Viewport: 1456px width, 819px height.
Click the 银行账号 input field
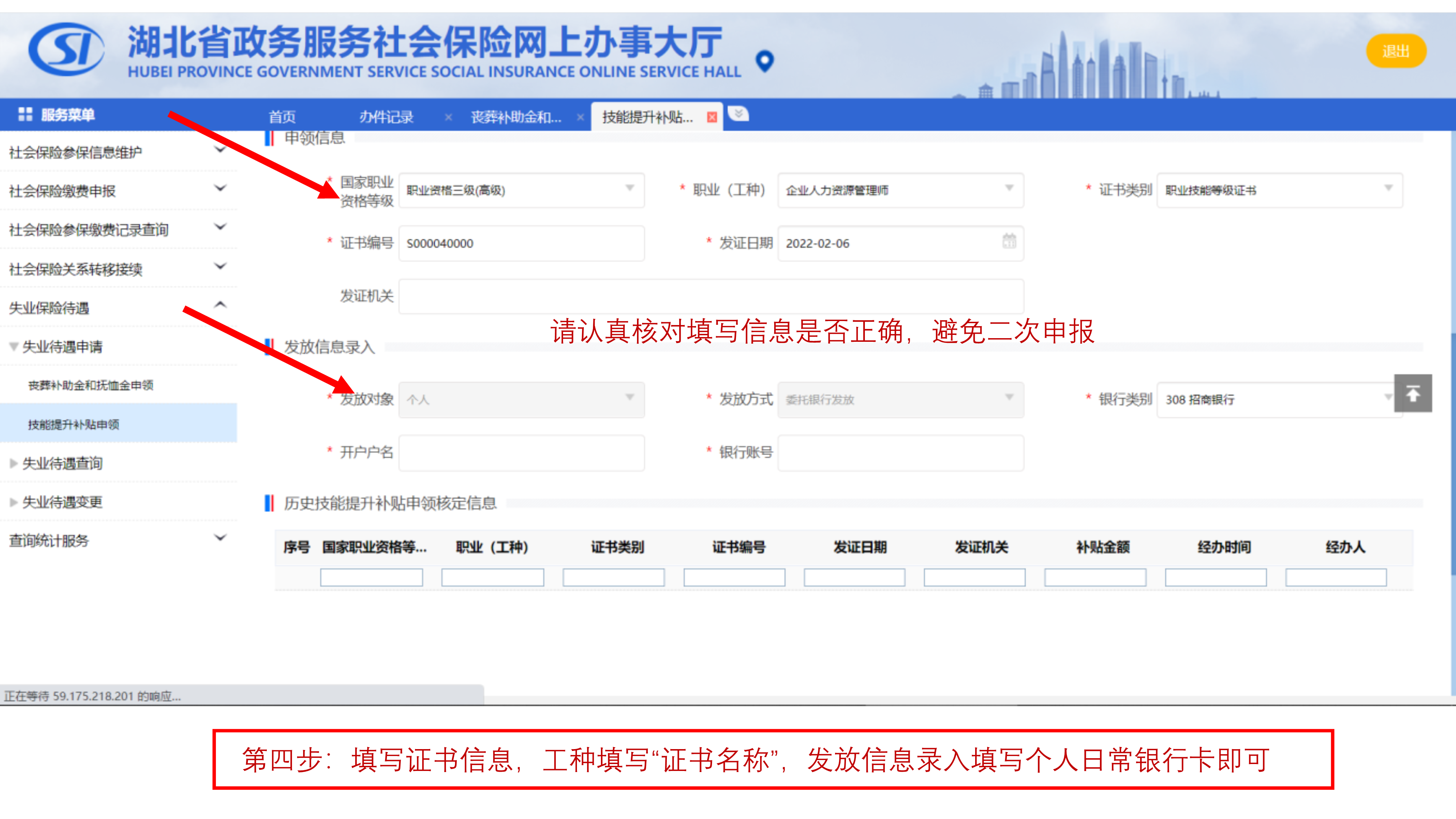click(x=901, y=453)
